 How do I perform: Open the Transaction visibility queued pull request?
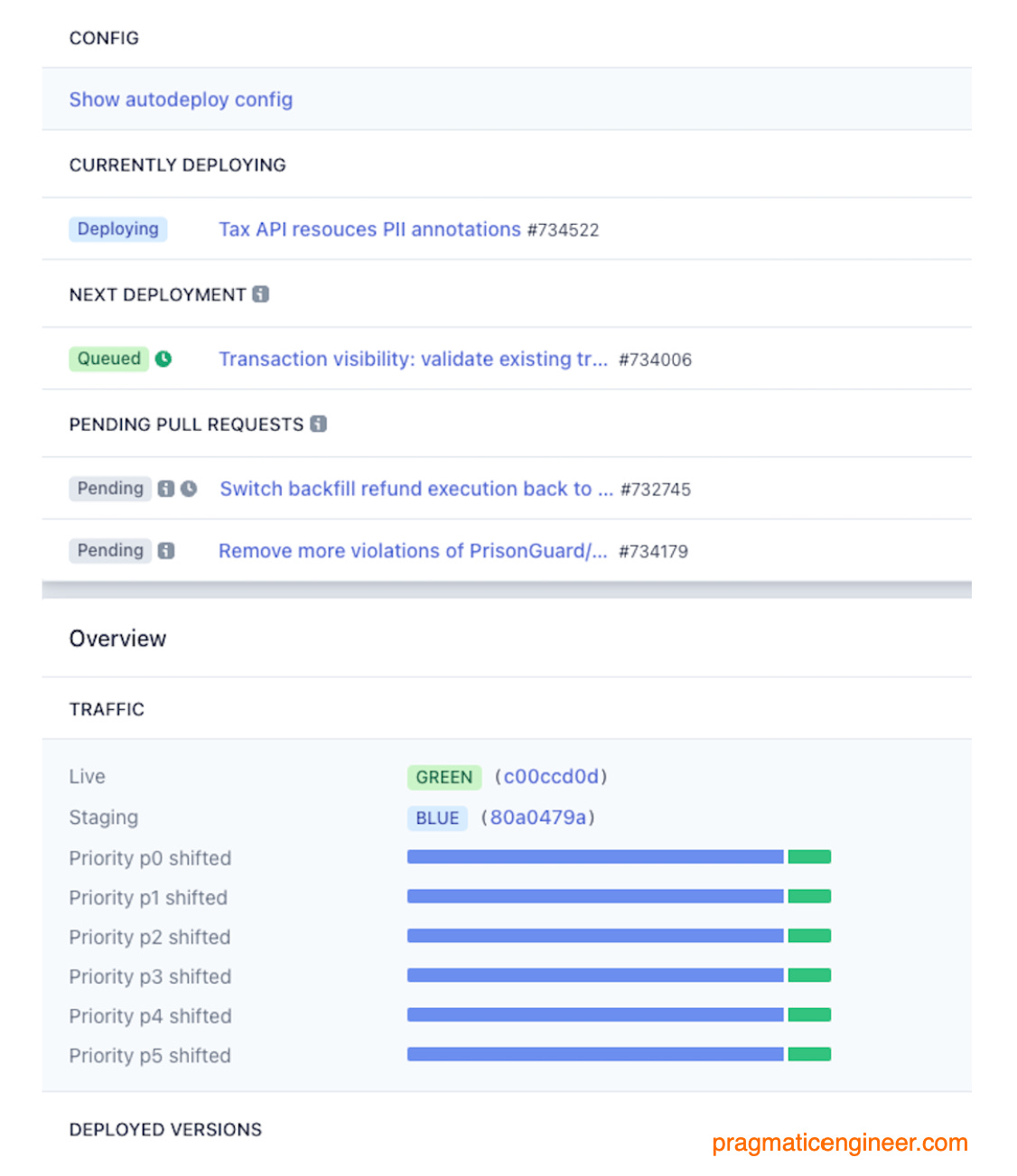413,359
